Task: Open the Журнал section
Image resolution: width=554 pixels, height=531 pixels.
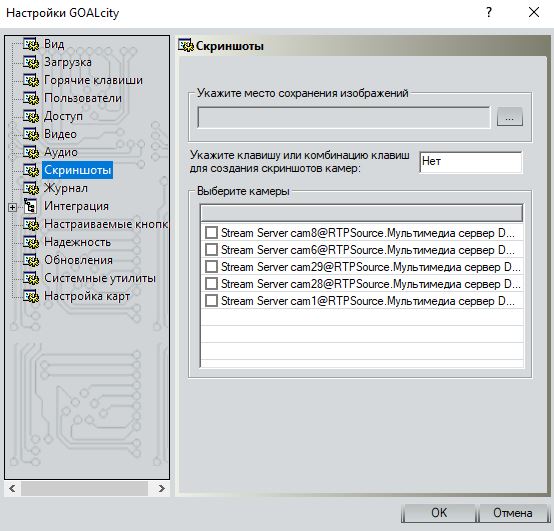Action: [66, 188]
